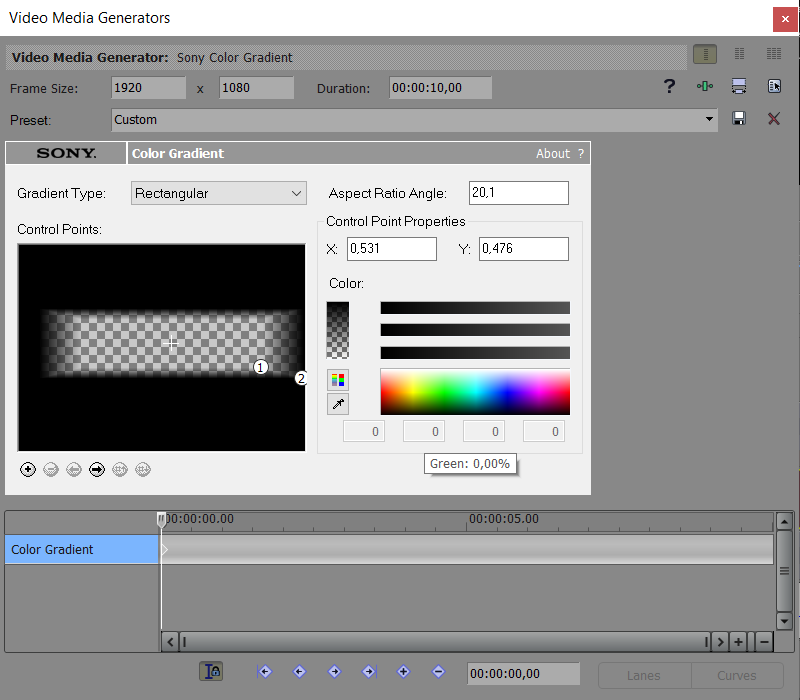Save the preset with the floppy disk icon
The width and height of the screenshot is (800, 700).
coord(739,119)
